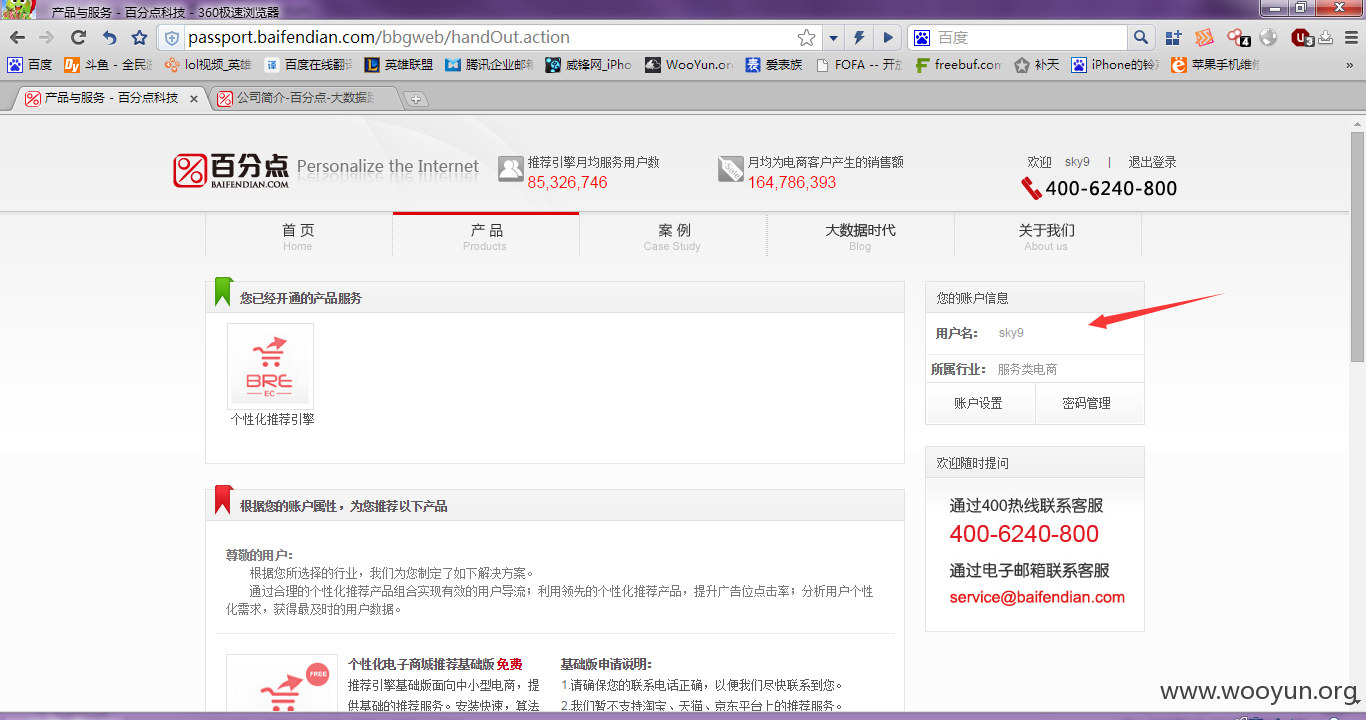Image resolution: width=1366 pixels, height=720 pixels.
Task: Click the user icon beside 推荐引擎月均服务用户数
Action: coord(511,169)
